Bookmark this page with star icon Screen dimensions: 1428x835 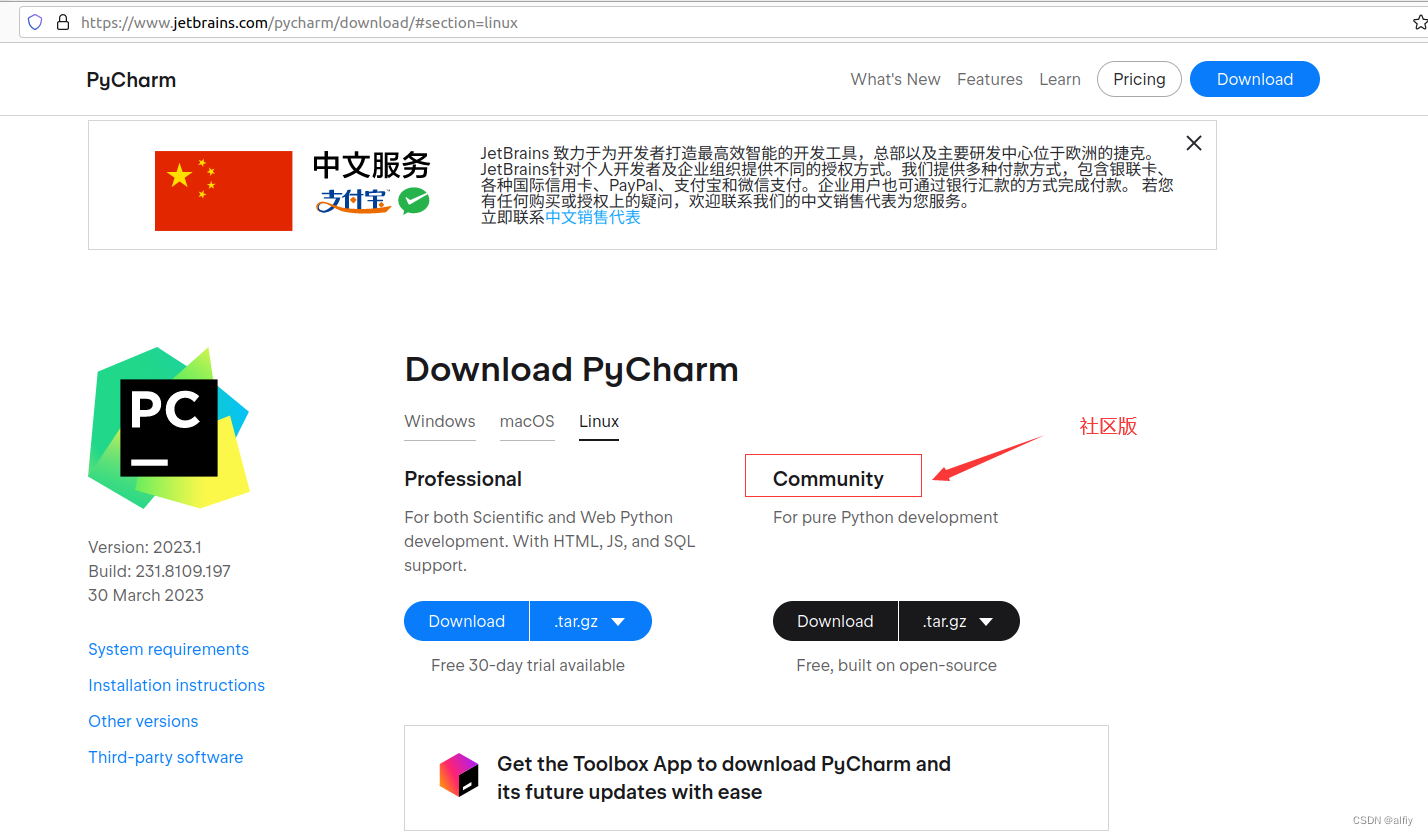click(1420, 21)
